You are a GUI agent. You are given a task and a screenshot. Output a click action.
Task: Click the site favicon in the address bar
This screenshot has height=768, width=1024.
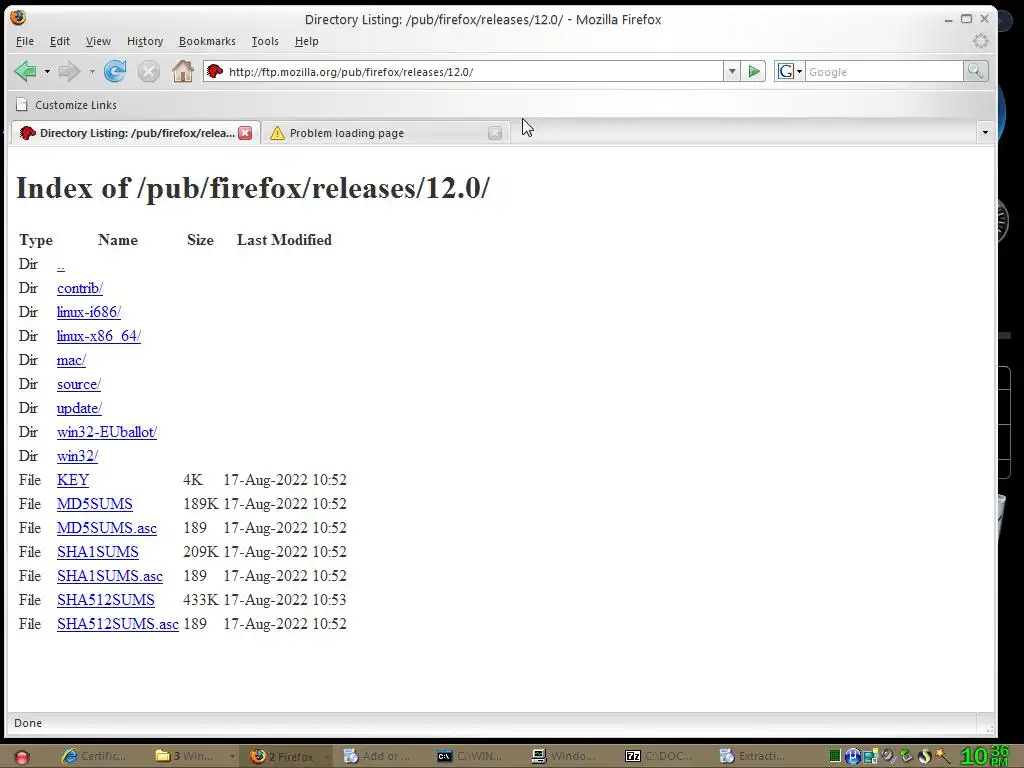(x=215, y=71)
